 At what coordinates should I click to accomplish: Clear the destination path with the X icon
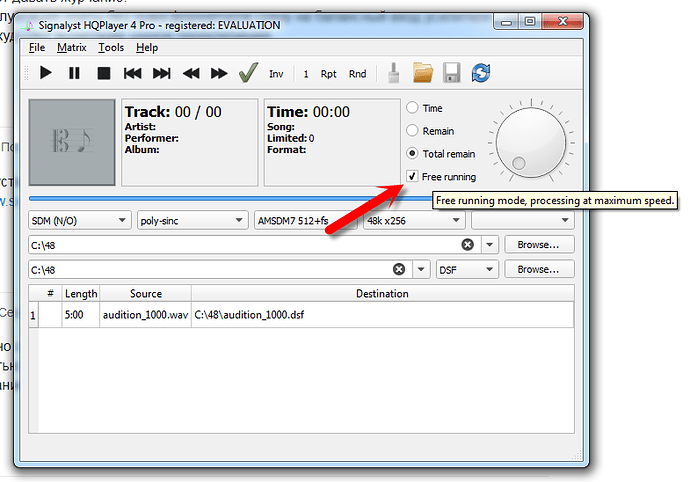399,269
